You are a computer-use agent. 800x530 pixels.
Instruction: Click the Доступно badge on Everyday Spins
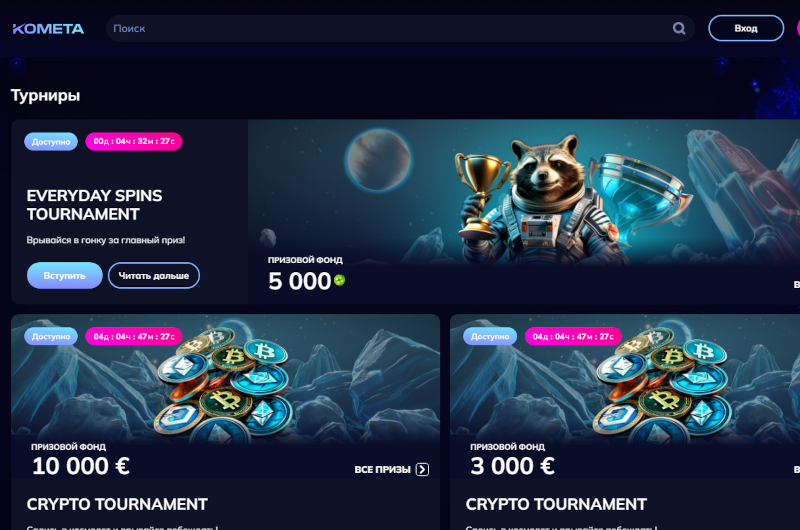click(x=51, y=141)
